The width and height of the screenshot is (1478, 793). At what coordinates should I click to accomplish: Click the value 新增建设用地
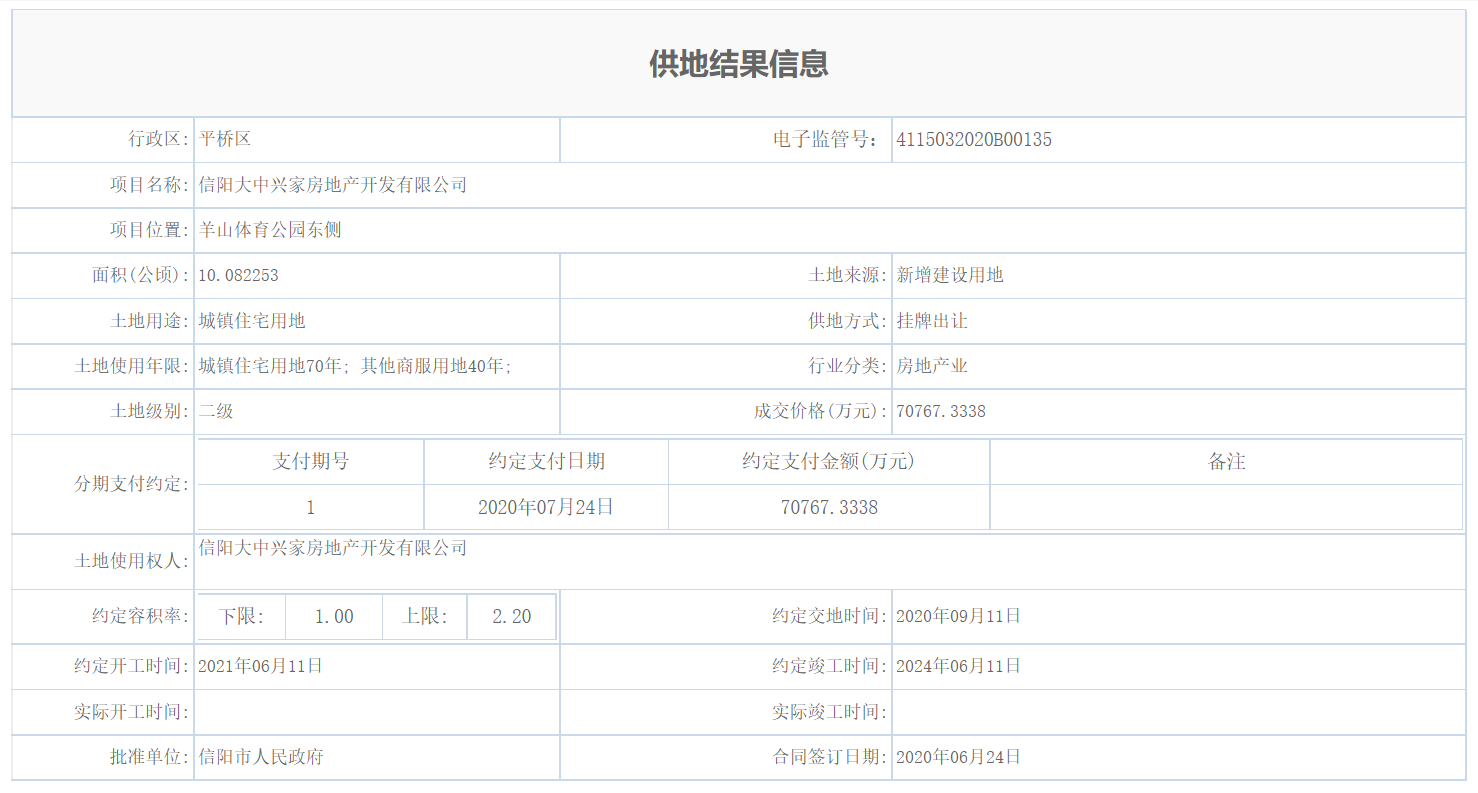tap(950, 275)
